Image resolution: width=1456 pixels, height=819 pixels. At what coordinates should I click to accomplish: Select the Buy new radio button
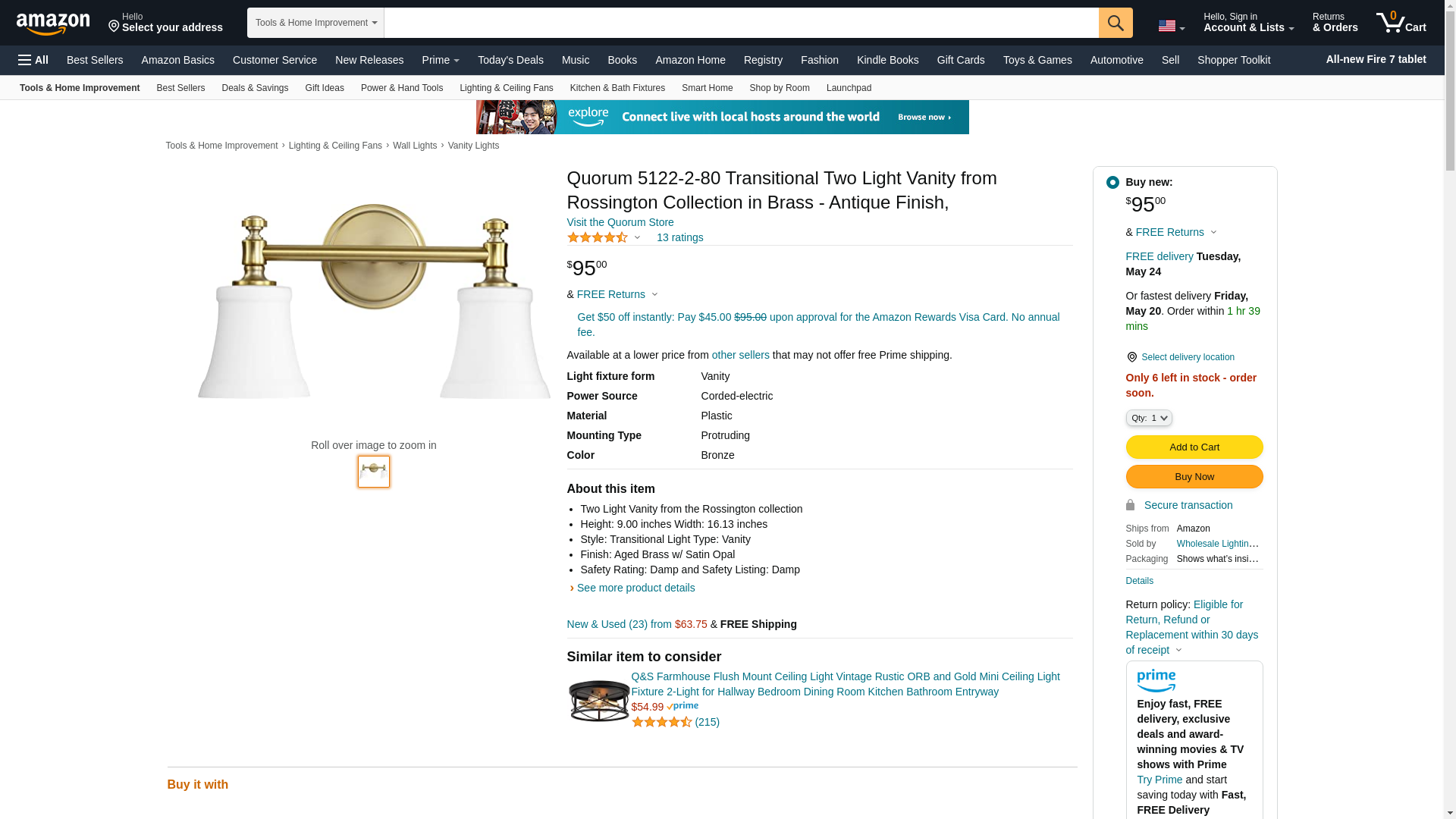pyautogui.click(x=1112, y=182)
